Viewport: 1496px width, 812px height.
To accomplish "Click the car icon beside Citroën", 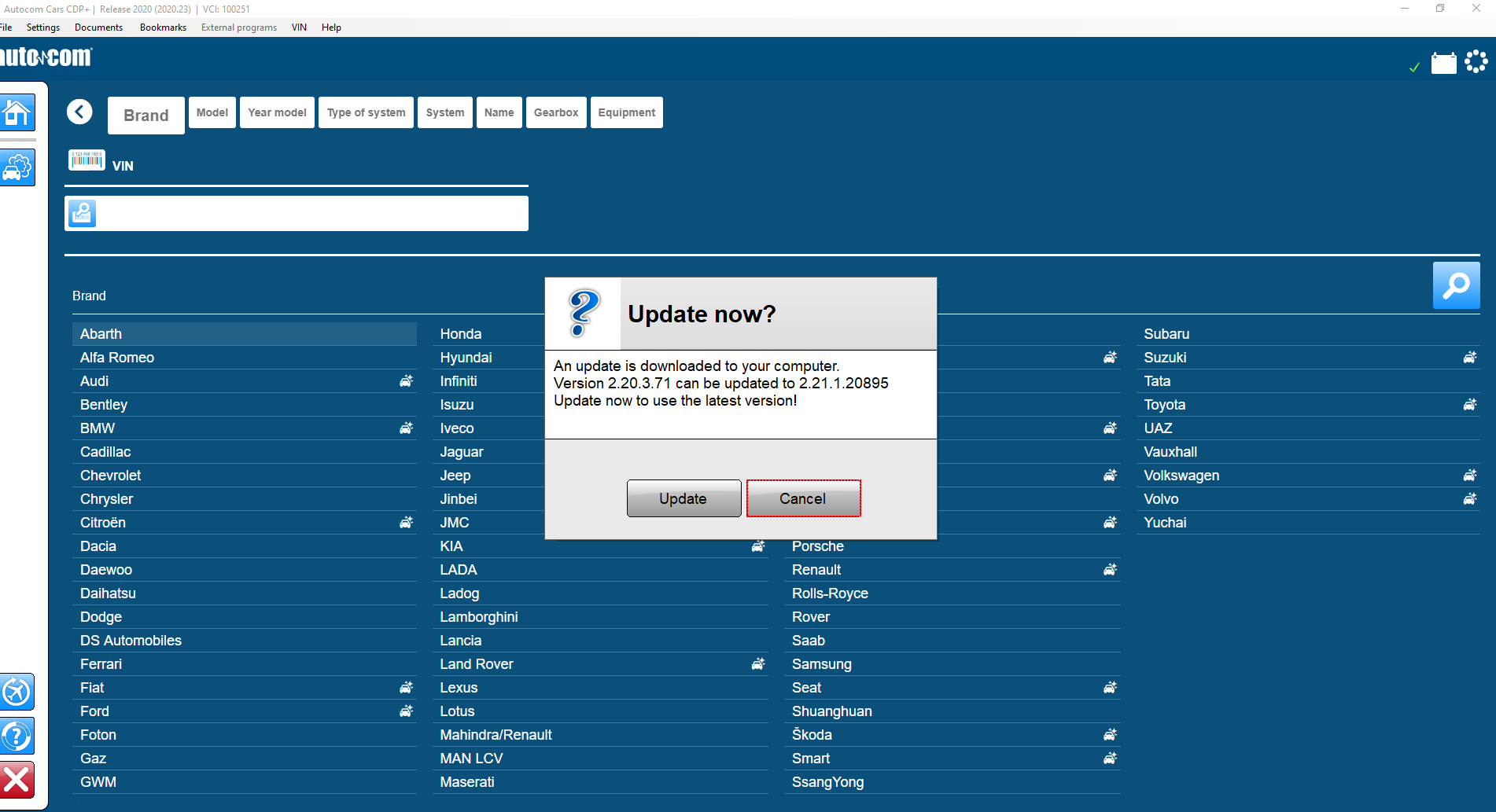I will click(406, 523).
